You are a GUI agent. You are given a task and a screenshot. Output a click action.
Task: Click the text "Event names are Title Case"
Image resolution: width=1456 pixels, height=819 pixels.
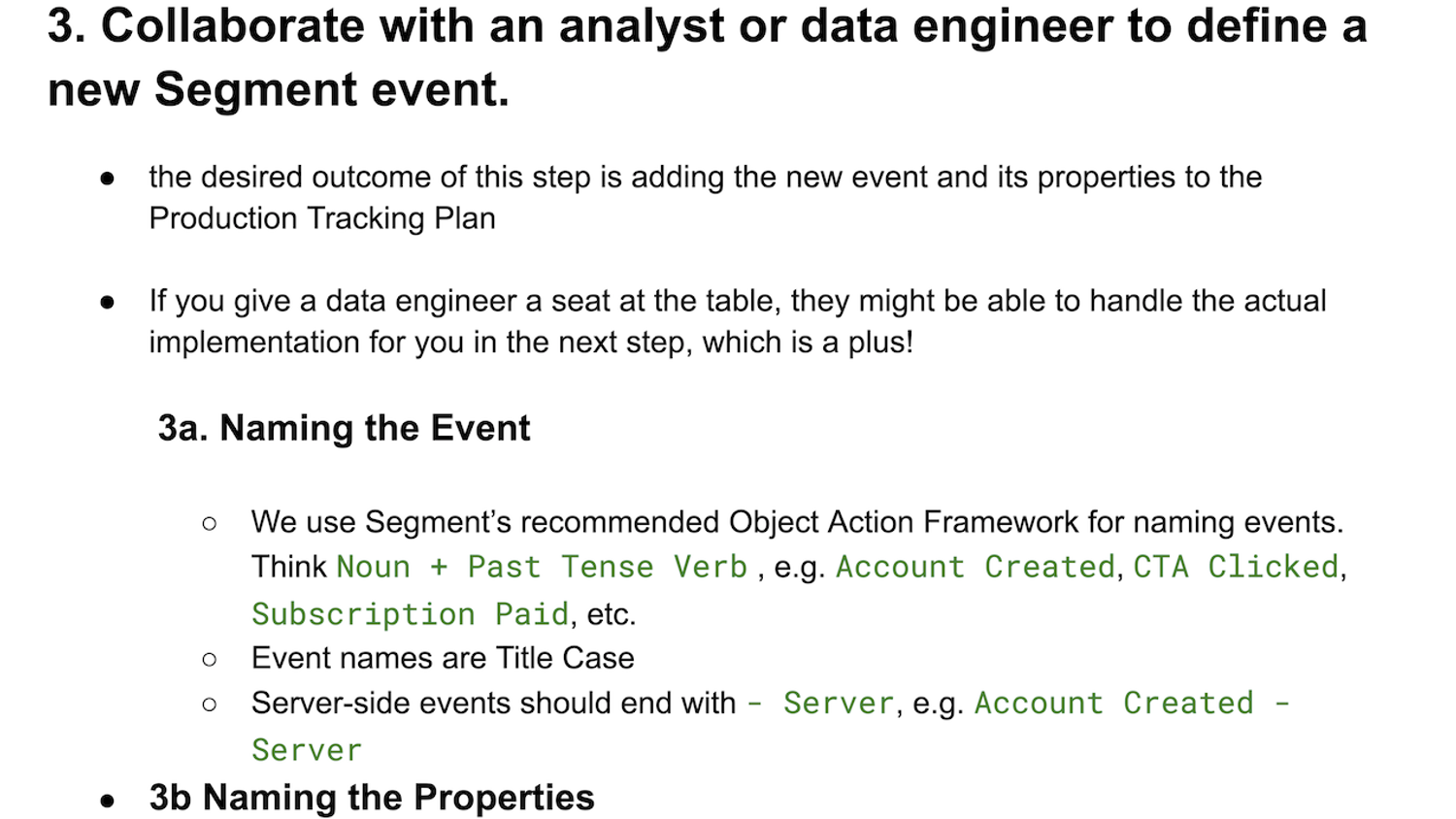pyautogui.click(x=443, y=658)
